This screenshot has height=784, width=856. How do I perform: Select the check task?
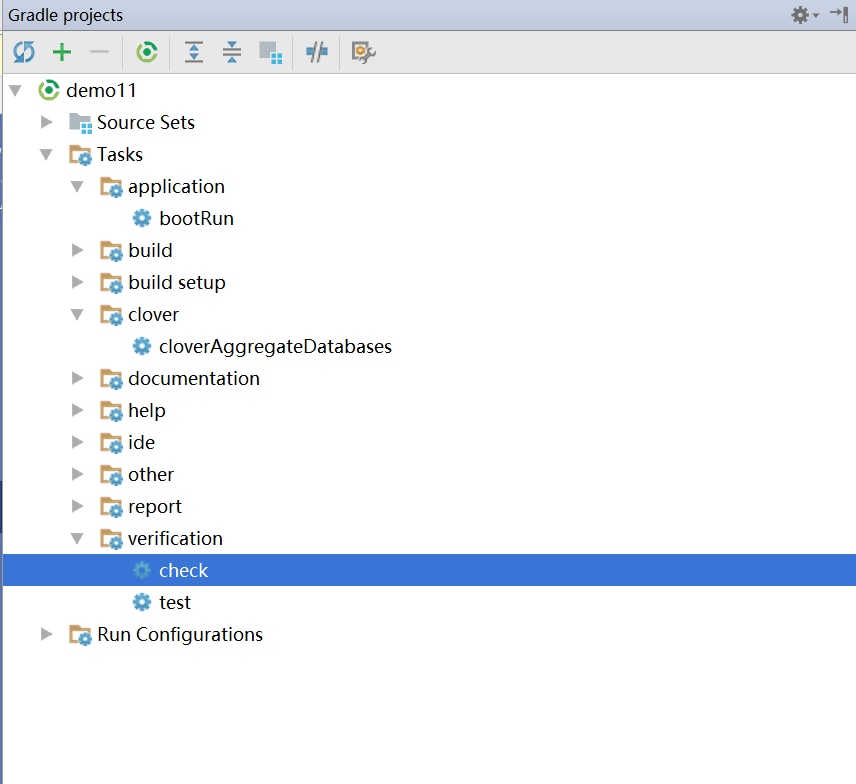point(429,570)
